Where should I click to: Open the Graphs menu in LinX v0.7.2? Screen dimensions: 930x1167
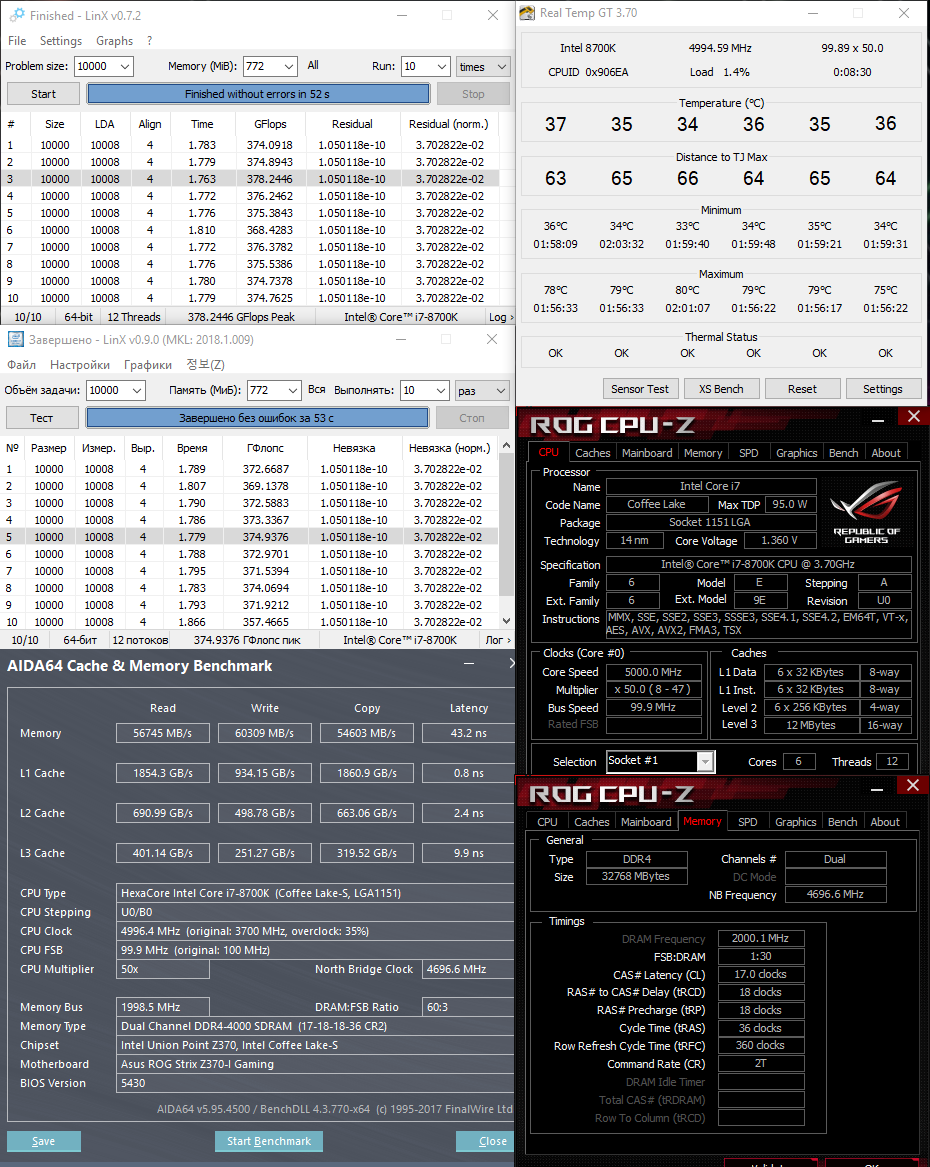(115, 41)
